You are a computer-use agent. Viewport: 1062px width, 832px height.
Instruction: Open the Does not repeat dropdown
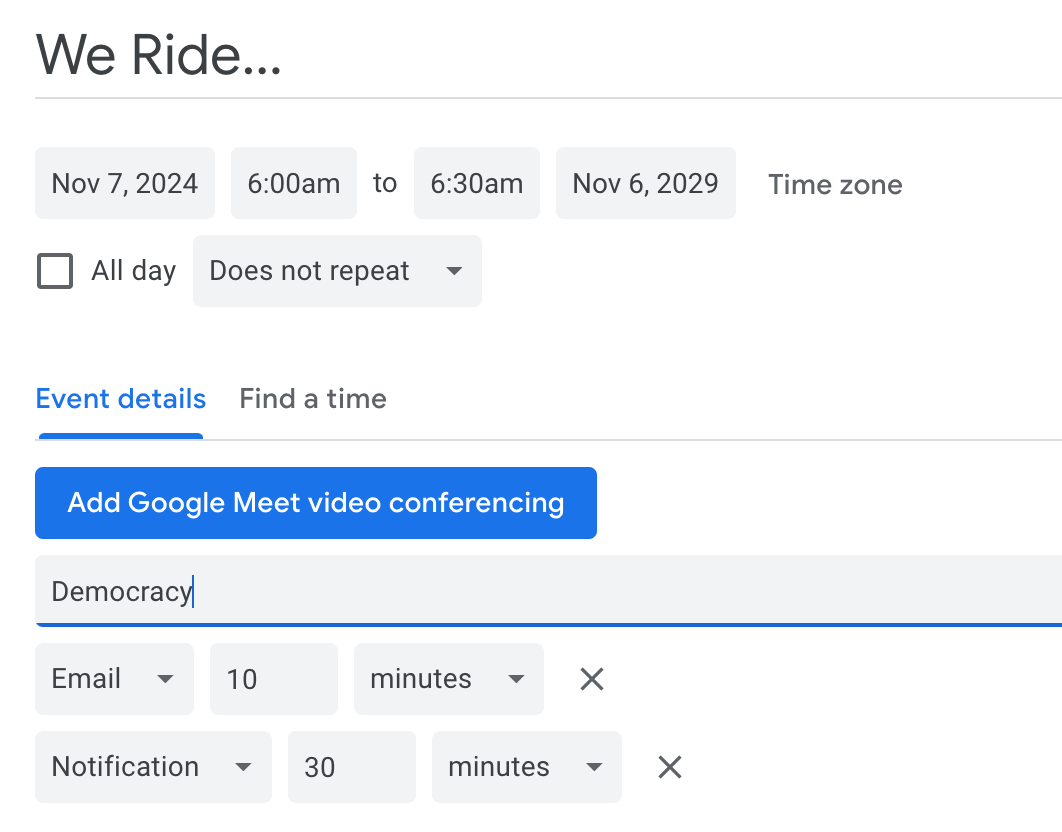pyautogui.click(x=337, y=271)
